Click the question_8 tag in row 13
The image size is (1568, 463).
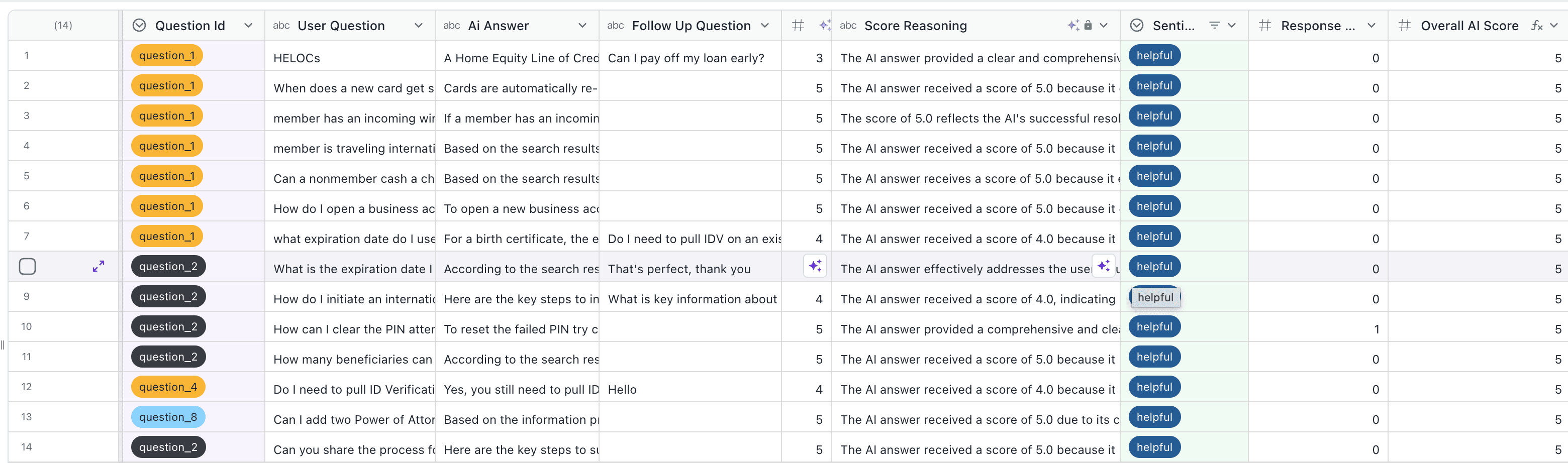tap(168, 417)
